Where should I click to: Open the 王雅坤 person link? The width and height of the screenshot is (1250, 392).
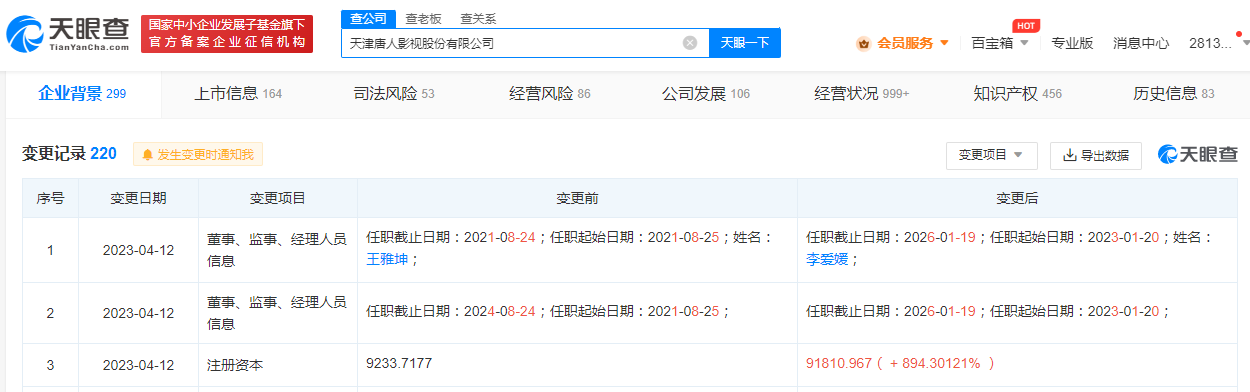pos(387,259)
